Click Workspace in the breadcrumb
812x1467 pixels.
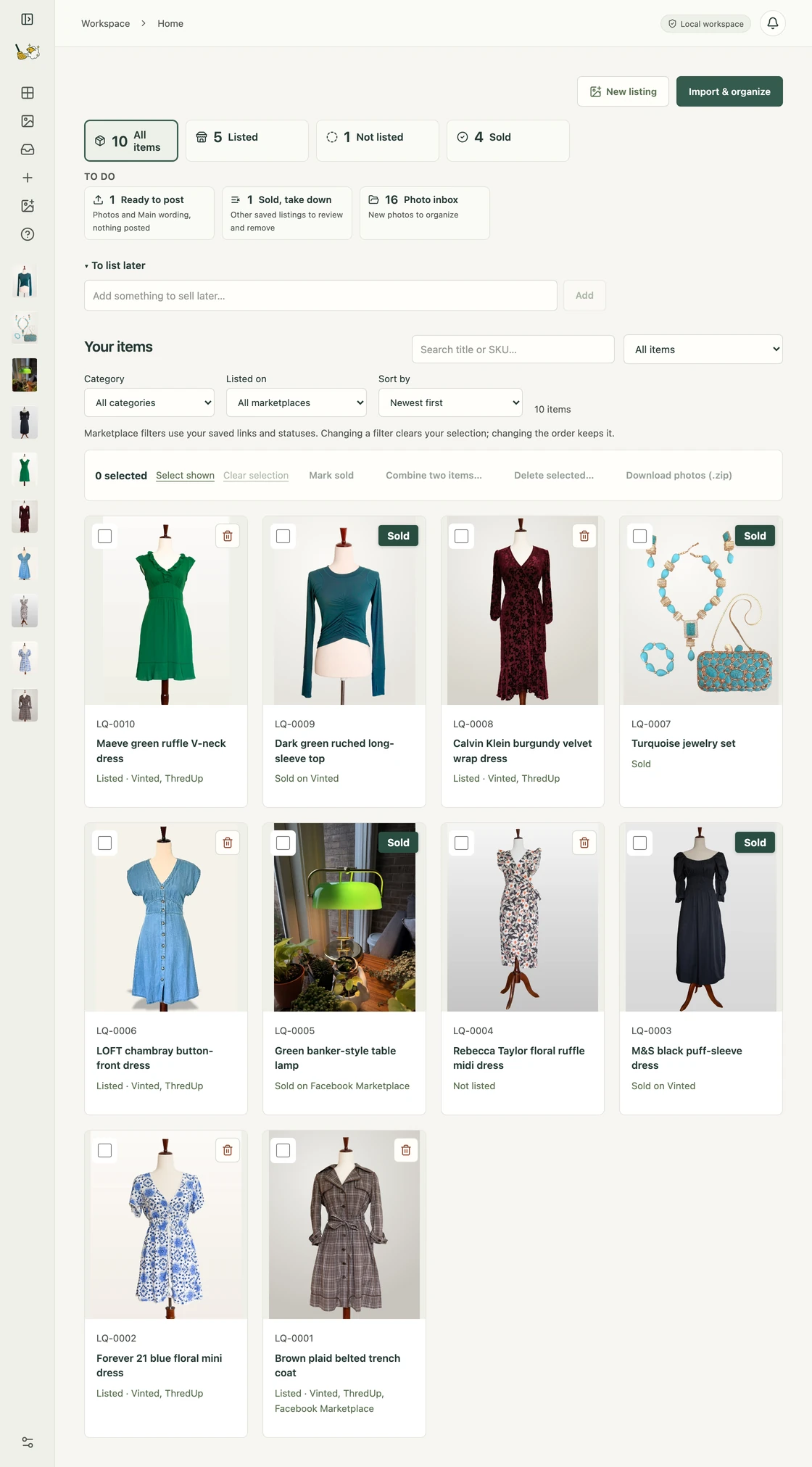[106, 23]
